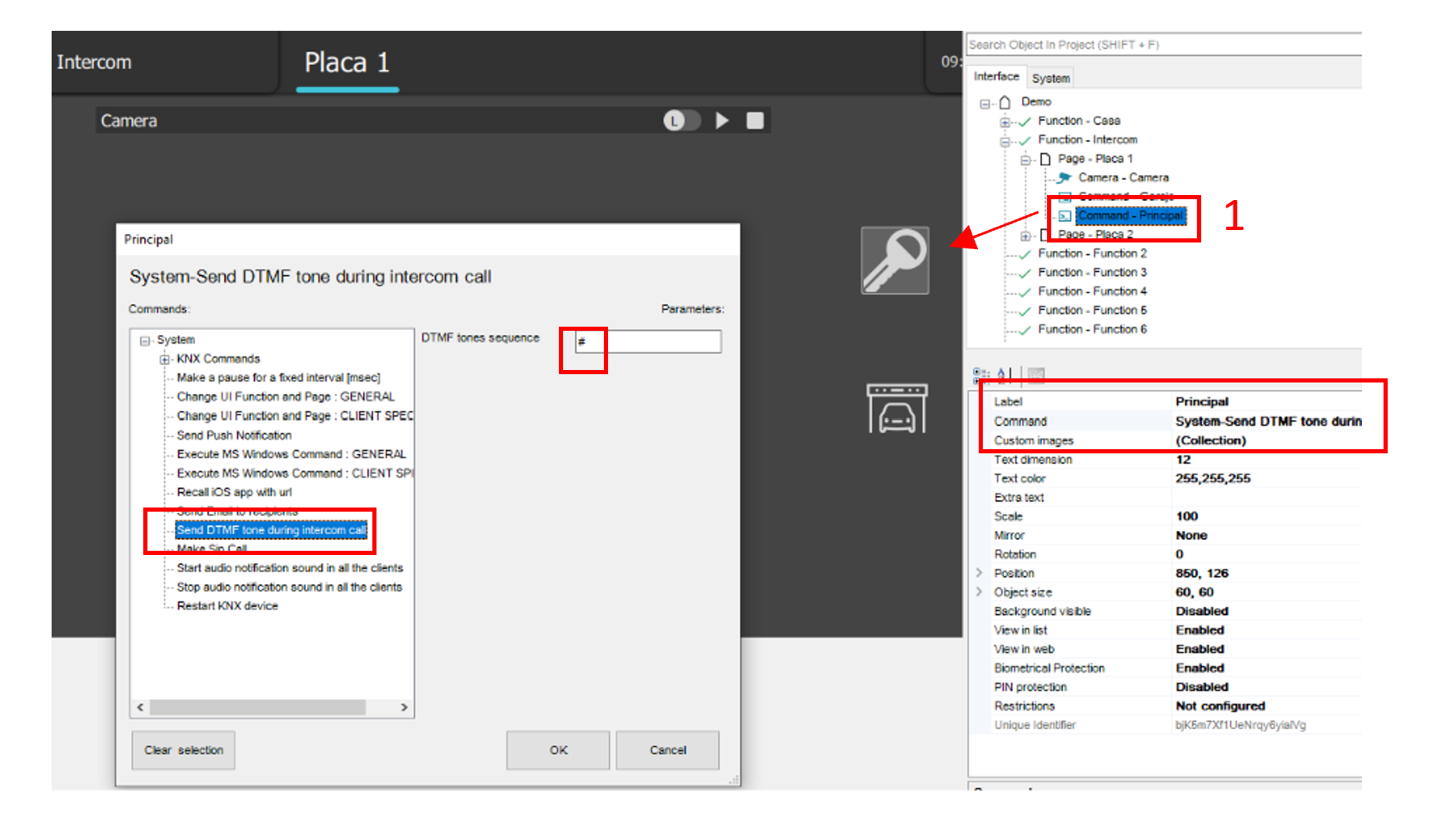Click the key icon command button

point(895,260)
